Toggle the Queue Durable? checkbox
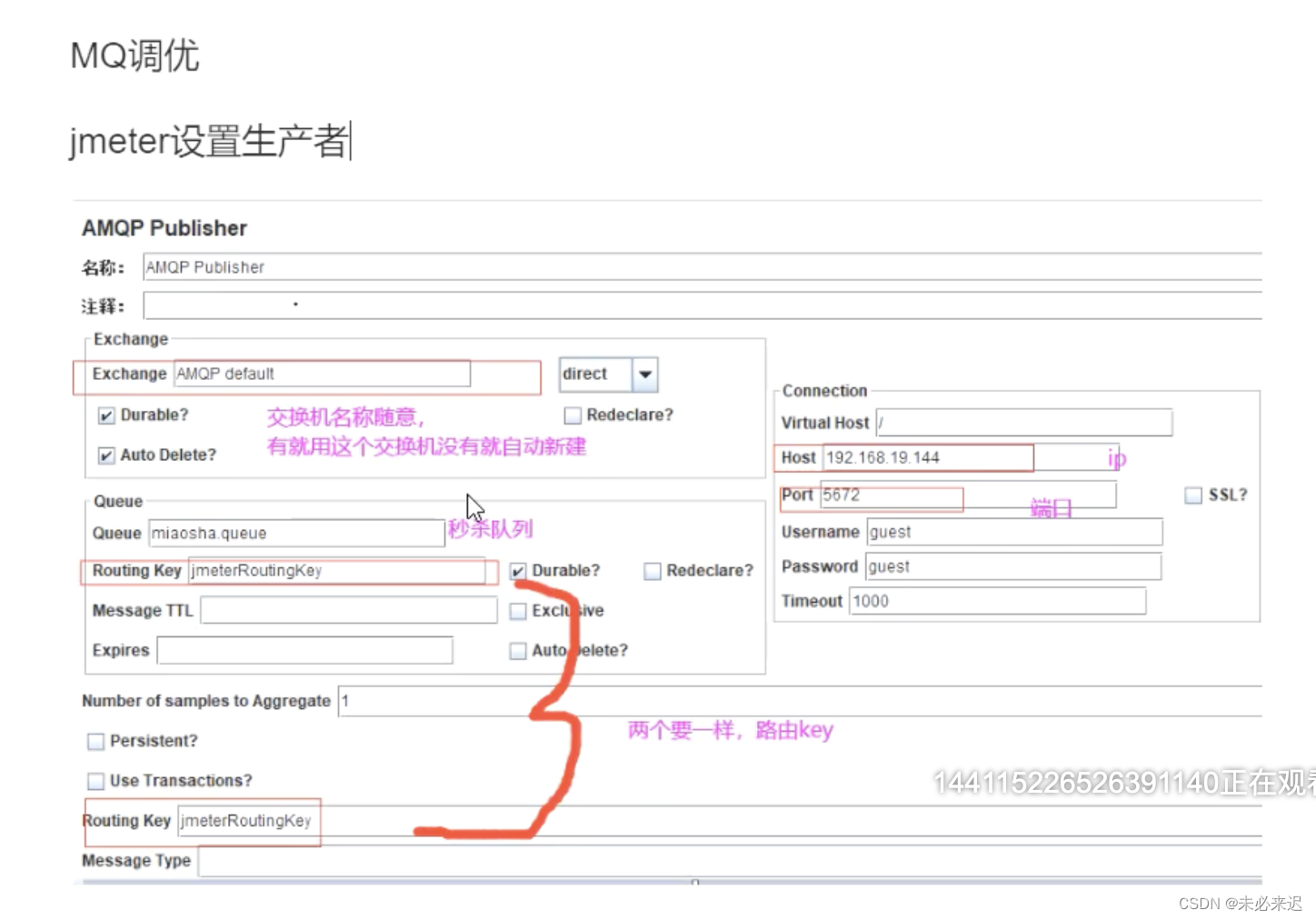 pos(518,571)
